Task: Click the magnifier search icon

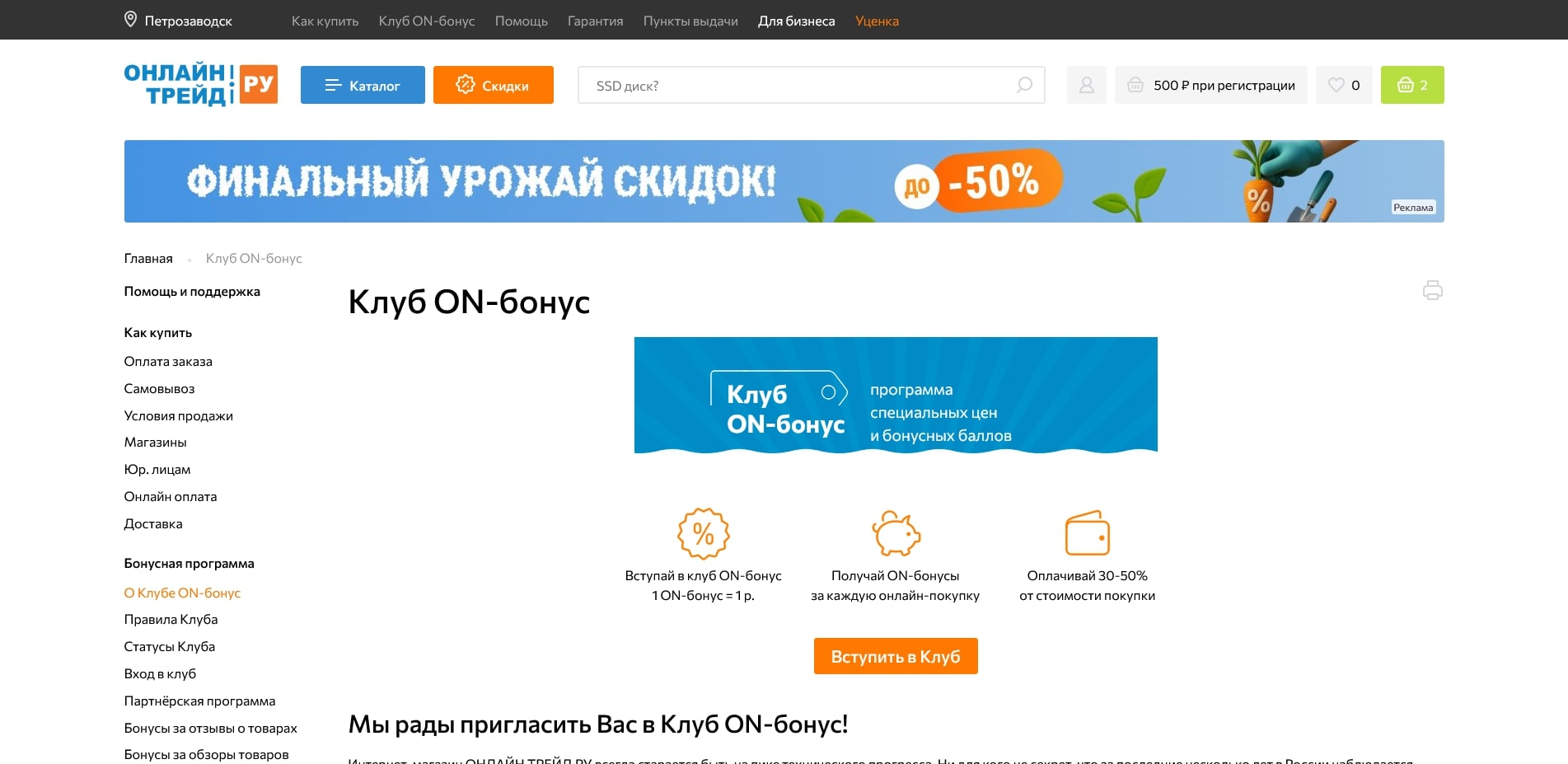Action: point(1024,85)
